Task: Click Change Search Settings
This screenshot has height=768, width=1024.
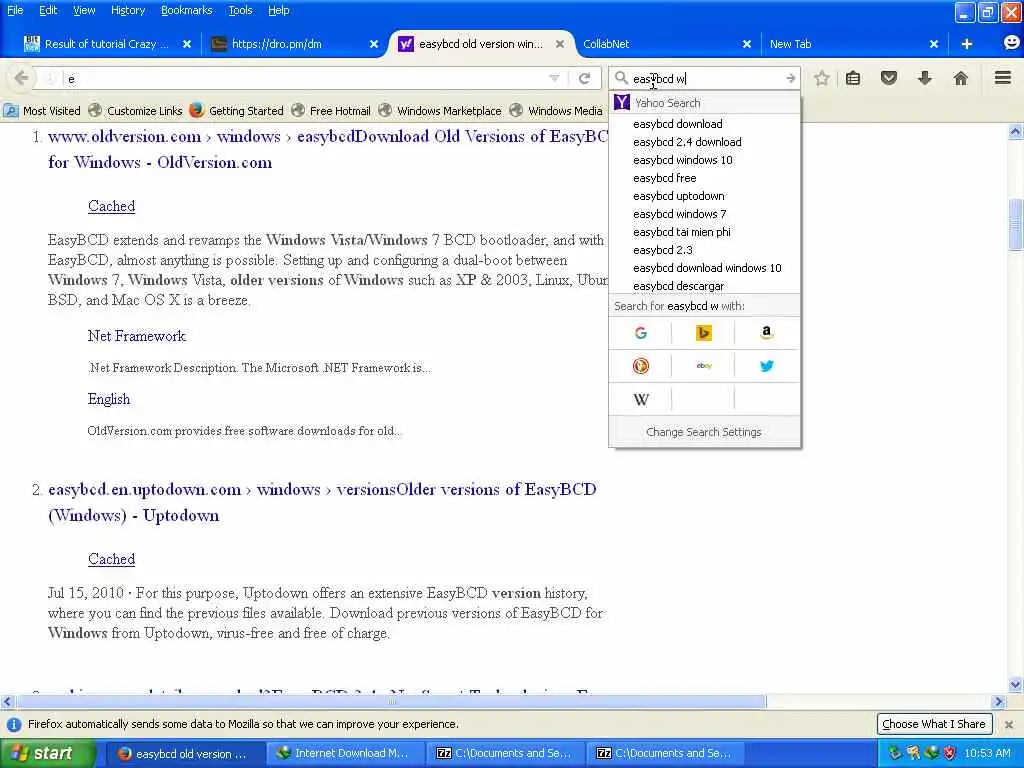Action: [704, 432]
